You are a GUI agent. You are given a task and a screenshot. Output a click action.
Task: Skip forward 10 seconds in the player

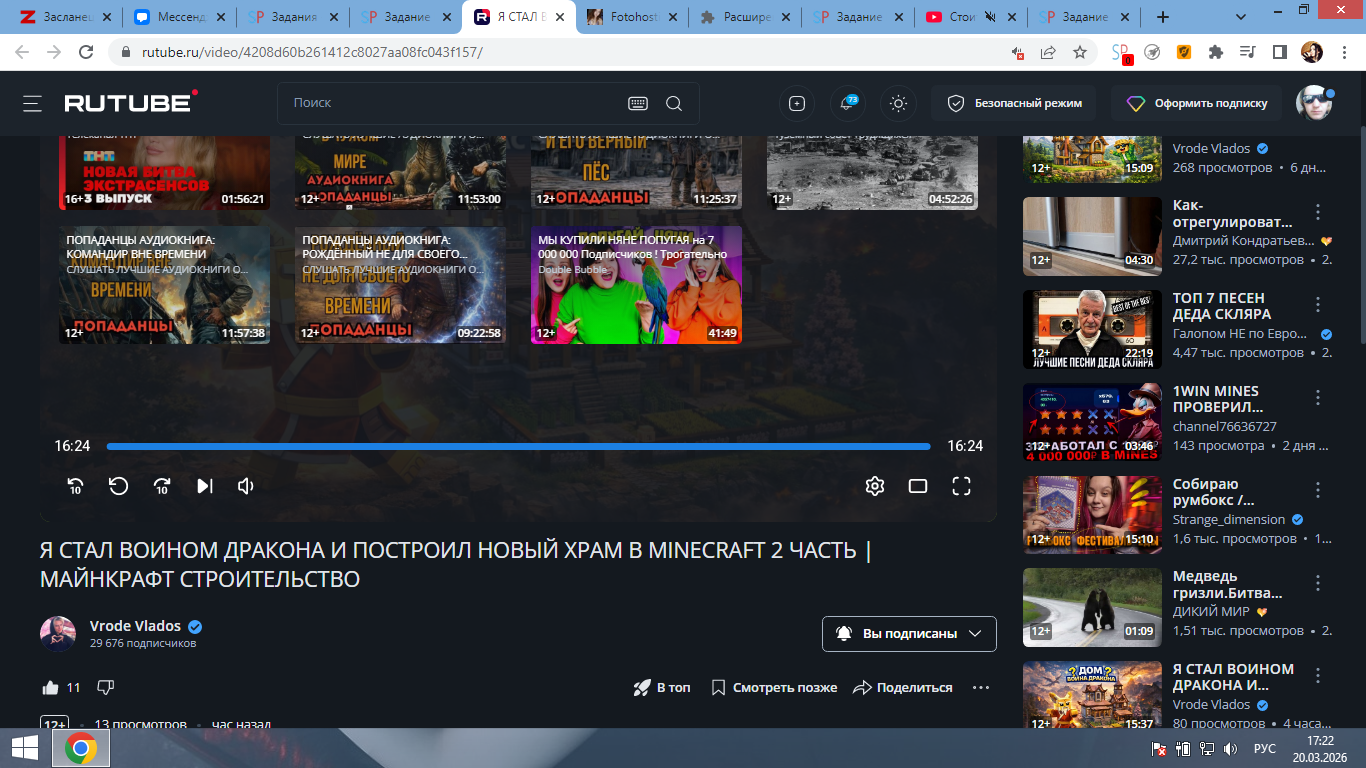[162, 486]
